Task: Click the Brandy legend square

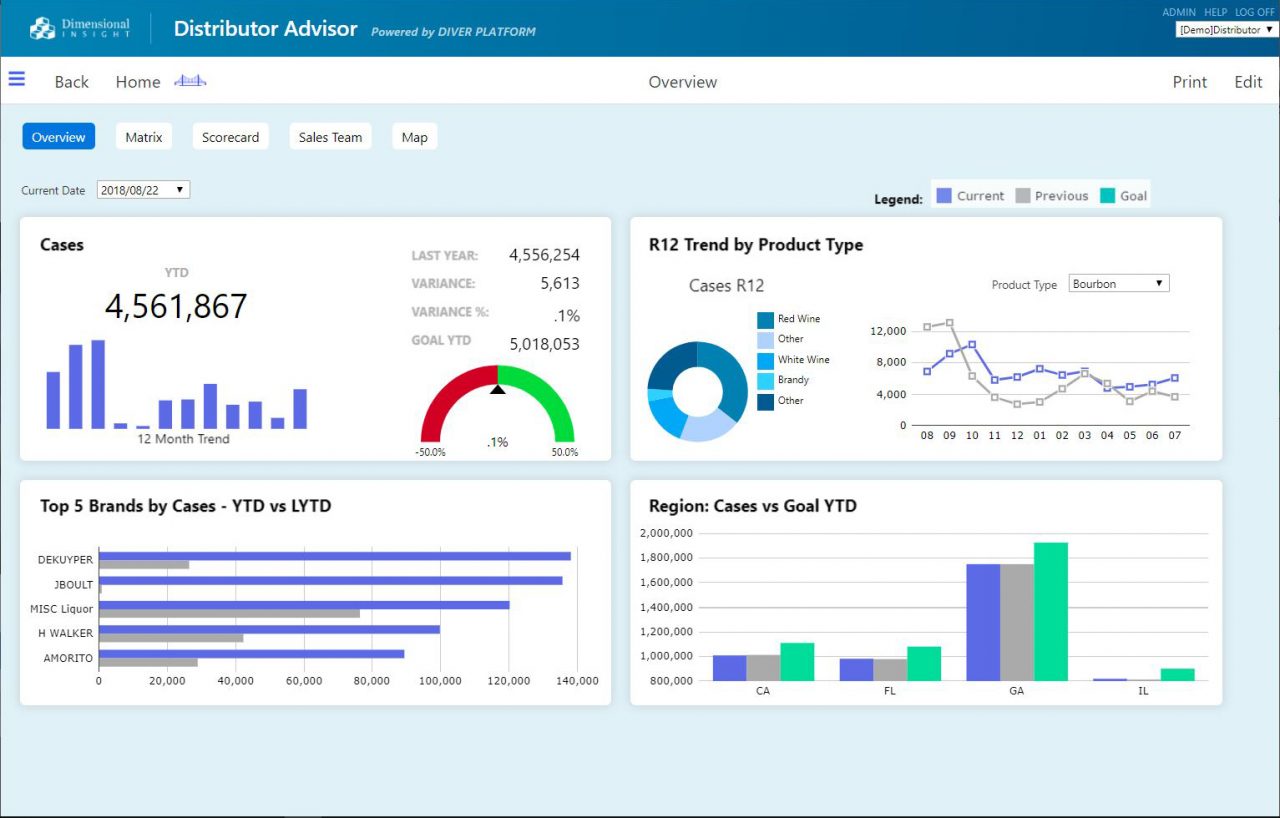Action: [x=765, y=381]
